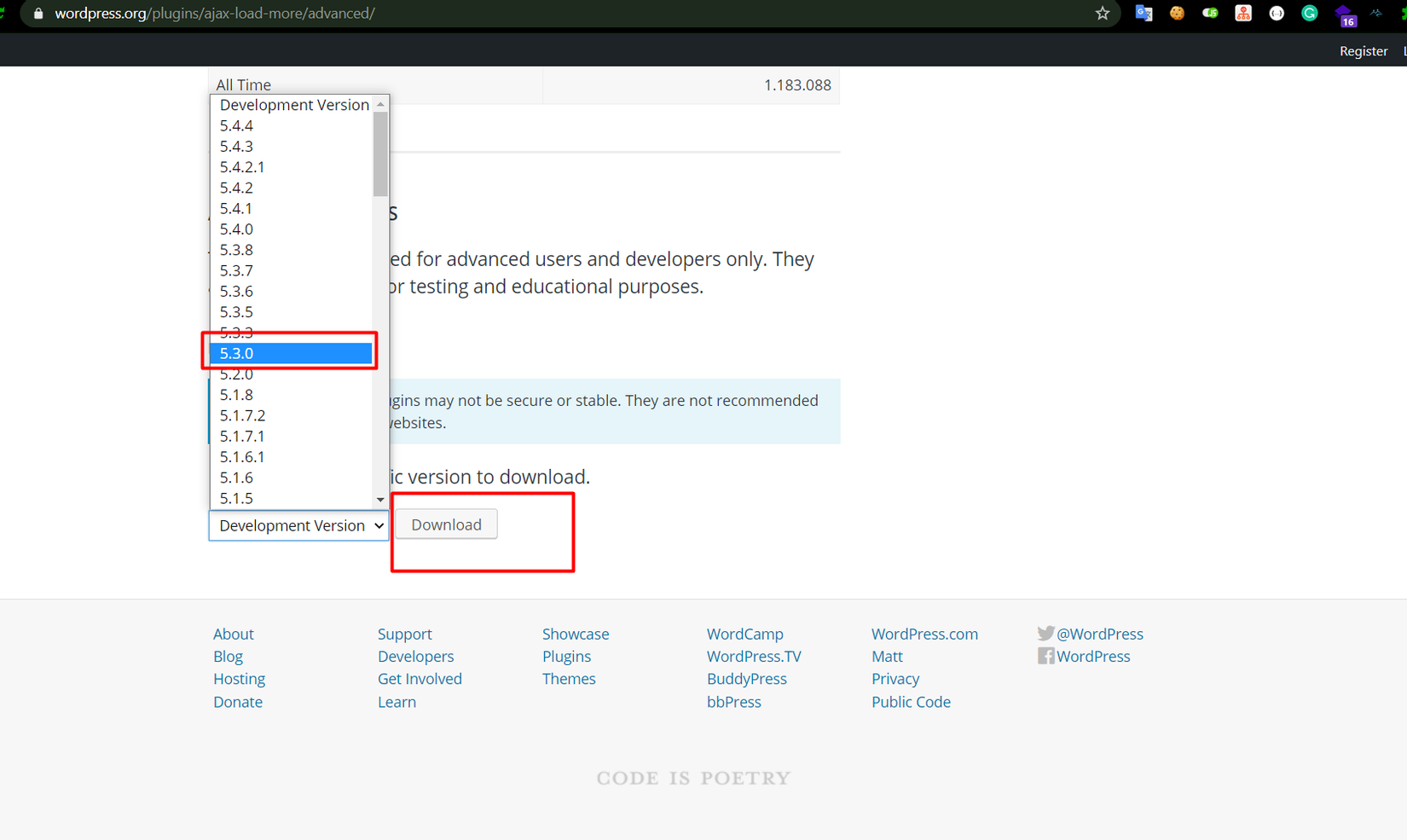Open the Privacy footer link
This screenshot has height=840, width=1407.
895,679
